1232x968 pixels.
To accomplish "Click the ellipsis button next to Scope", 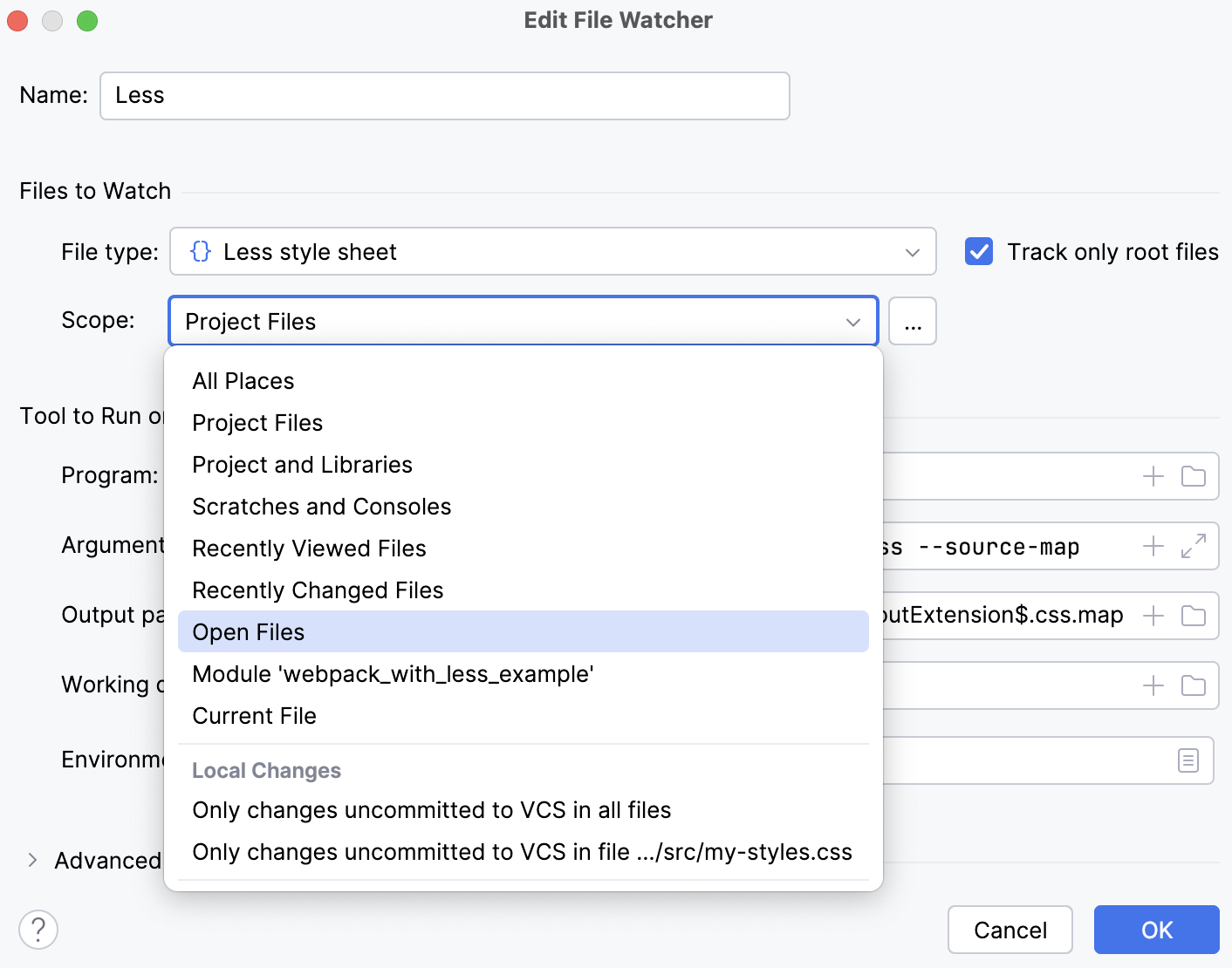I will click(x=912, y=321).
